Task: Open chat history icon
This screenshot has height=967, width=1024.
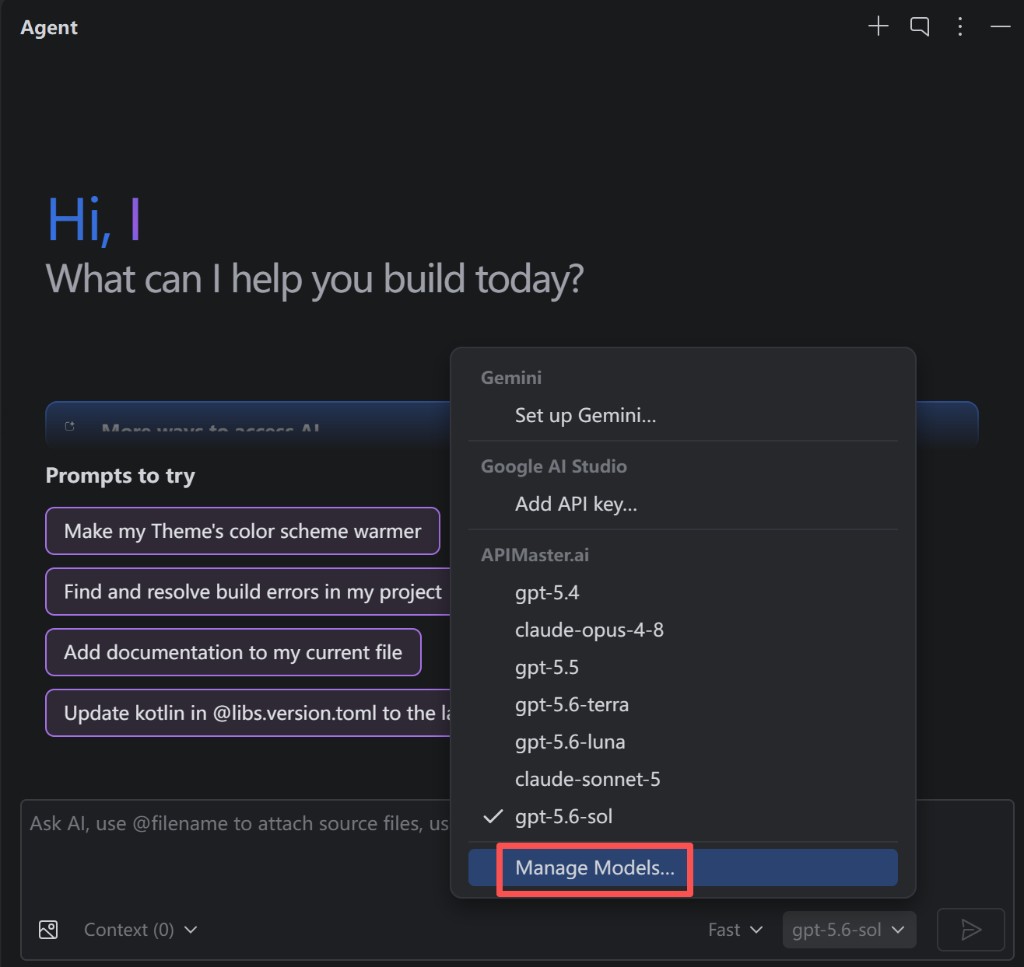Action: [920, 26]
